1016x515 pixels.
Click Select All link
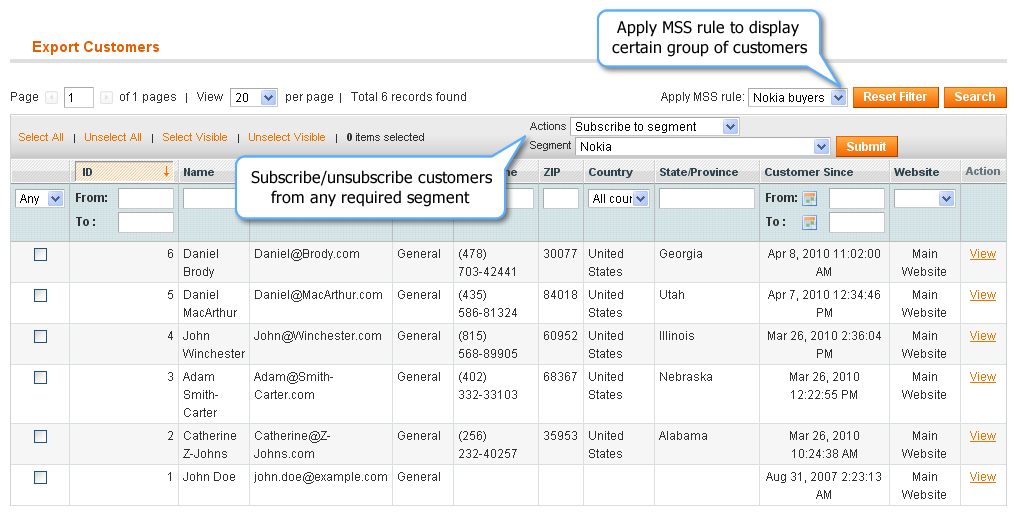click(41, 137)
